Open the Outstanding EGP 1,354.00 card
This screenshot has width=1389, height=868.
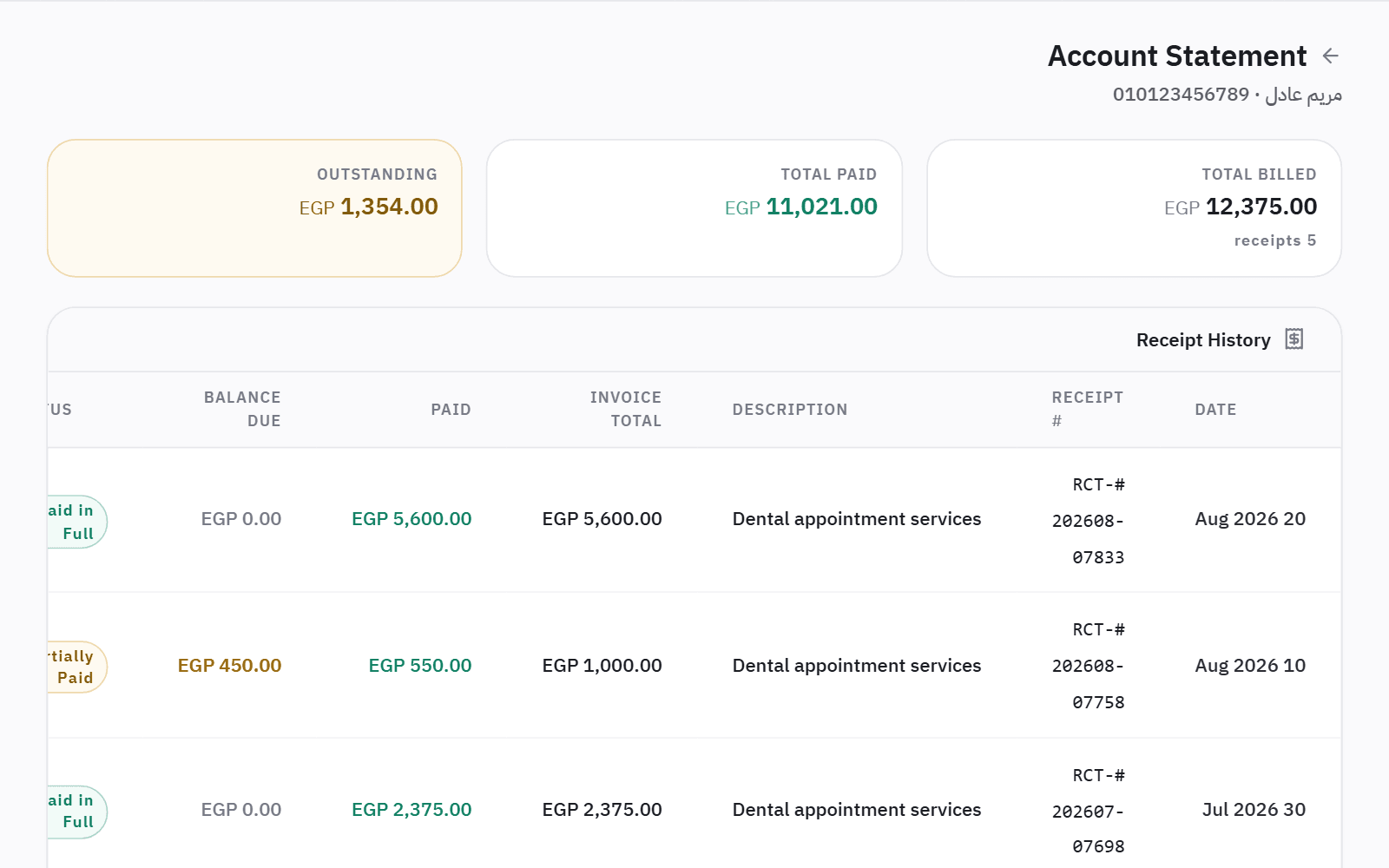click(x=254, y=208)
